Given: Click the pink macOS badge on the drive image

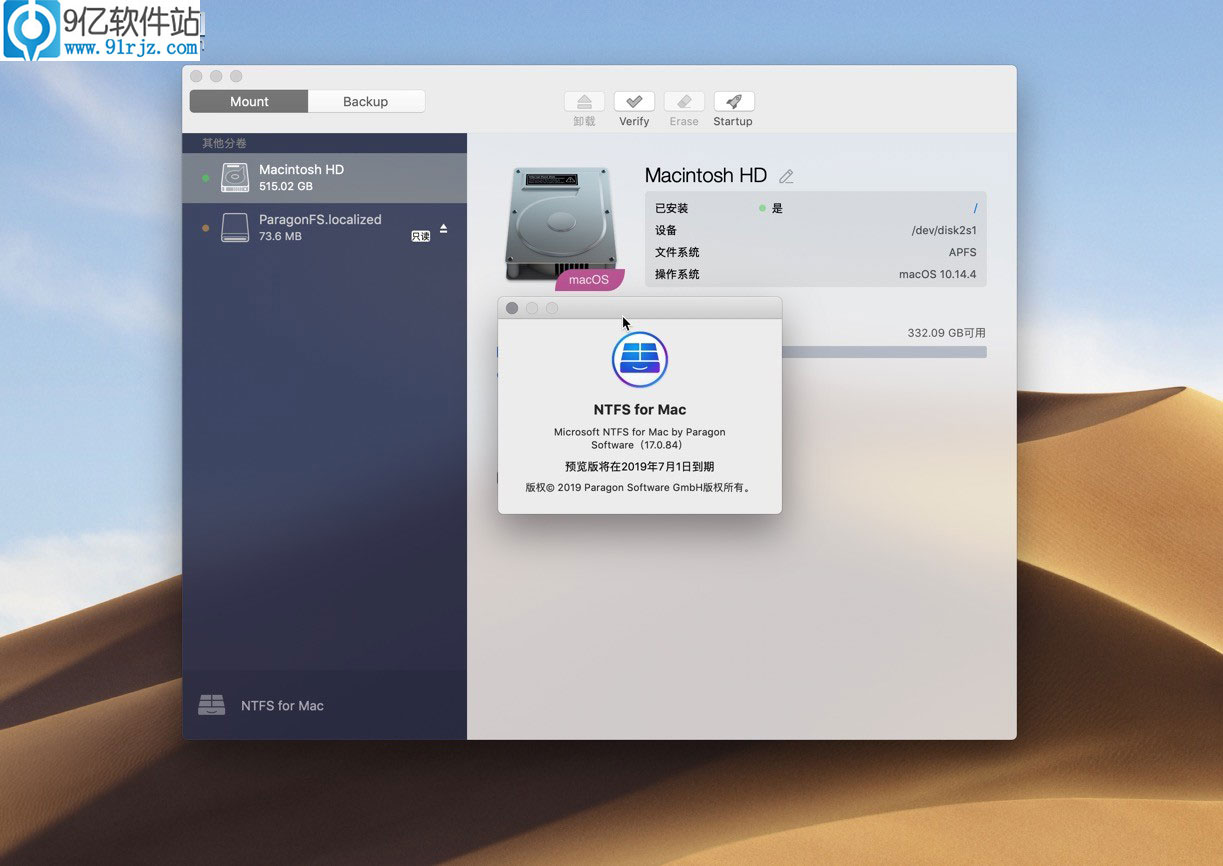Looking at the screenshot, I should pos(588,279).
